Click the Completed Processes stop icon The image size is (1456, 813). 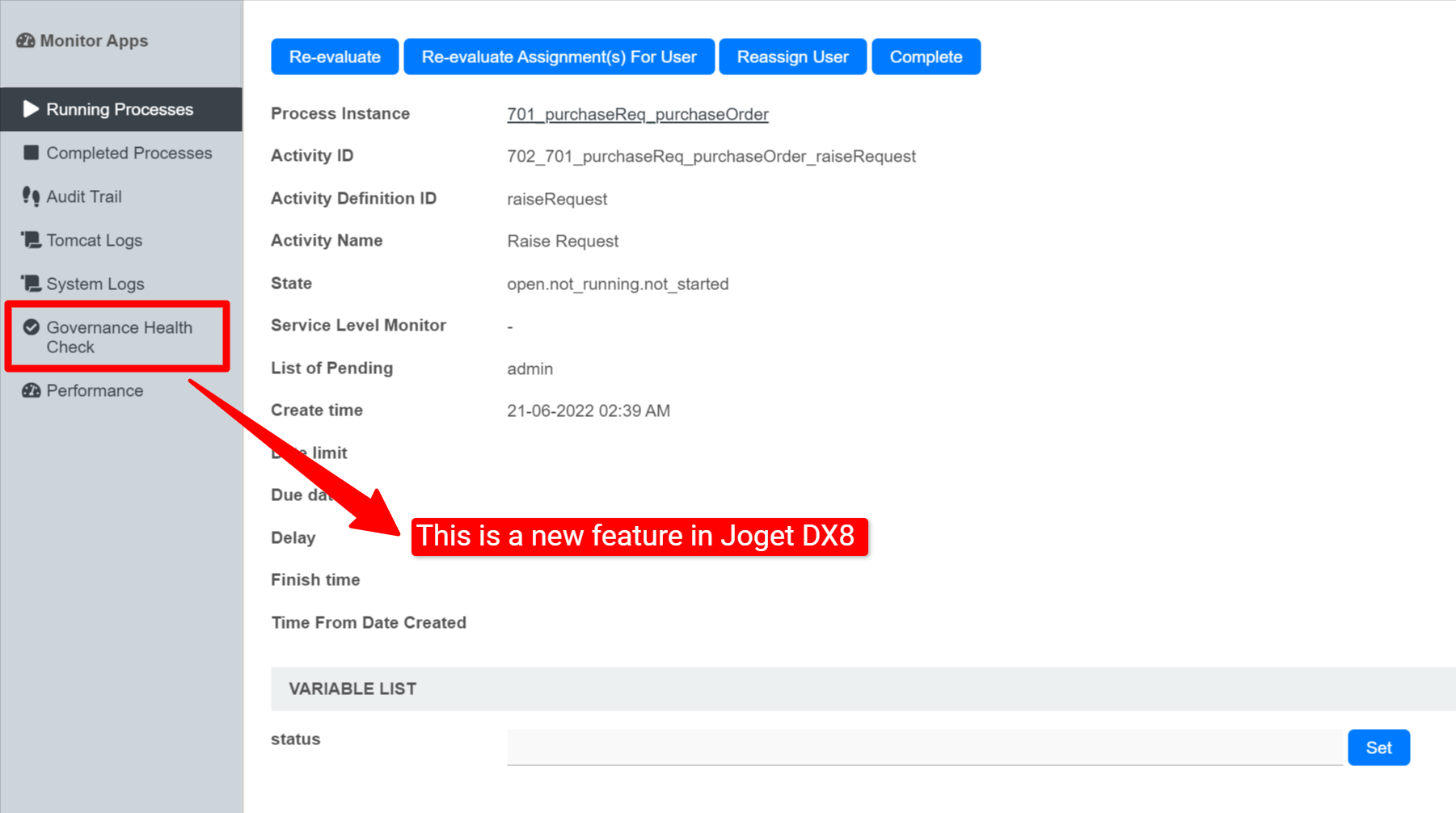click(x=31, y=153)
